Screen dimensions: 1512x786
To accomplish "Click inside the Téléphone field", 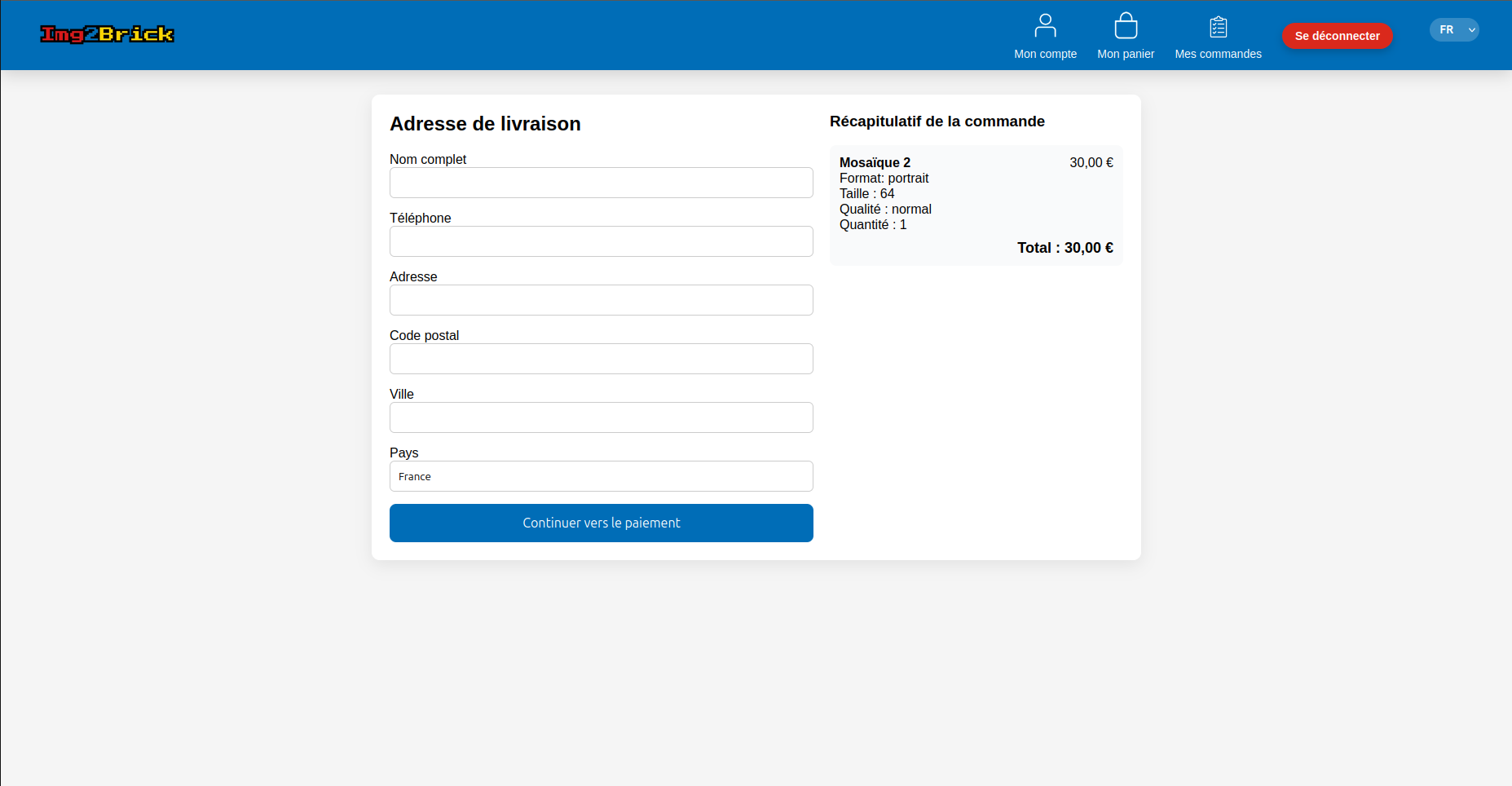I will [x=601, y=241].
